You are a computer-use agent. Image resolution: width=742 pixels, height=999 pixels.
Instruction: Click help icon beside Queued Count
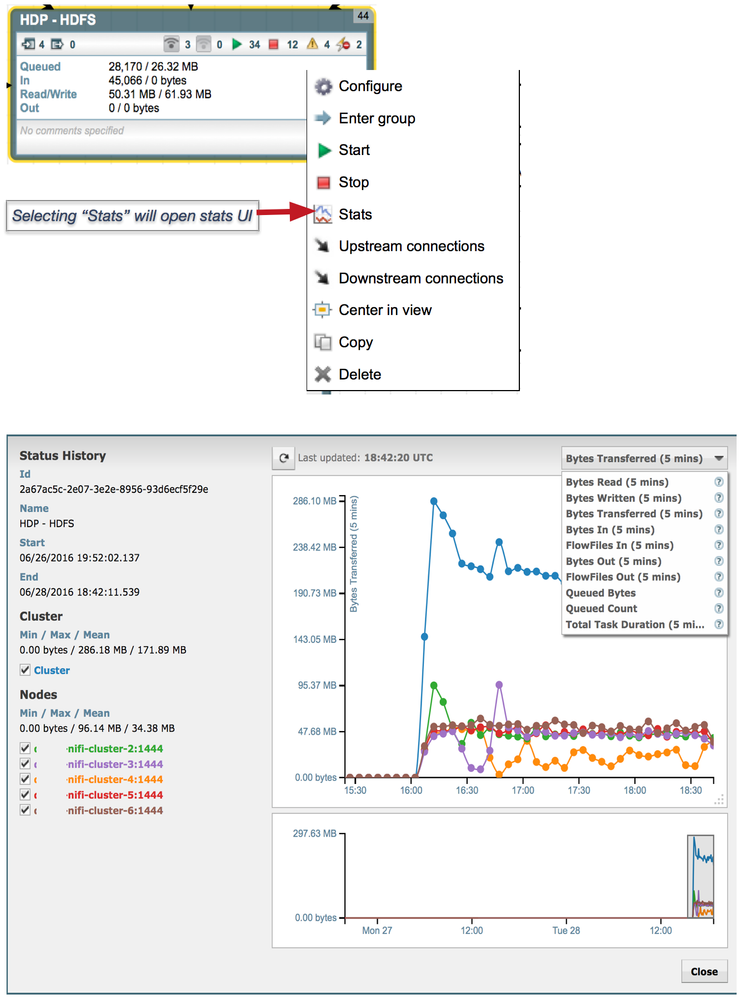point(718,608)
